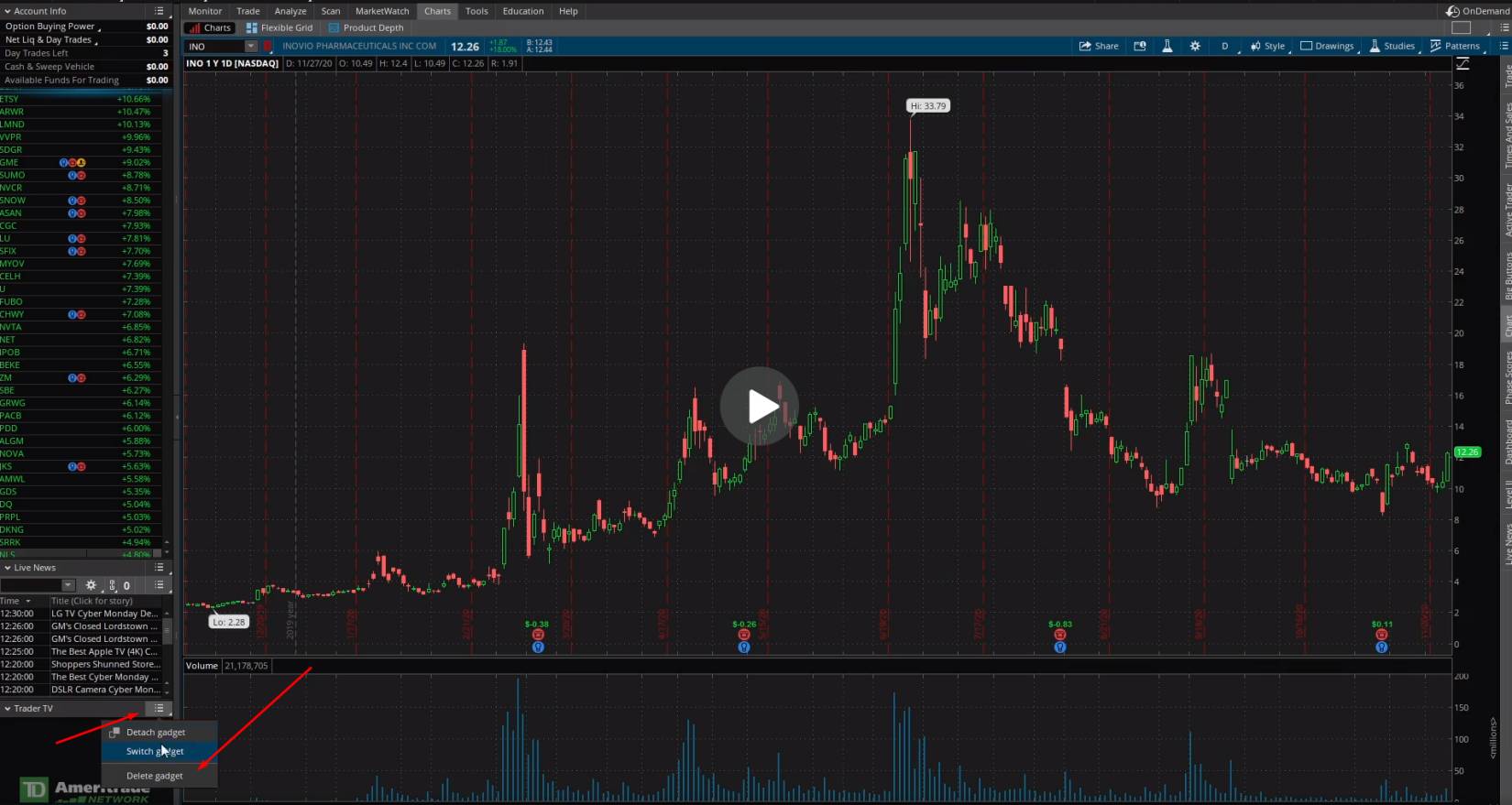Open chart settings gear icon
The width and height of the screenshot is (1512, 805).
coord(1195,46)
